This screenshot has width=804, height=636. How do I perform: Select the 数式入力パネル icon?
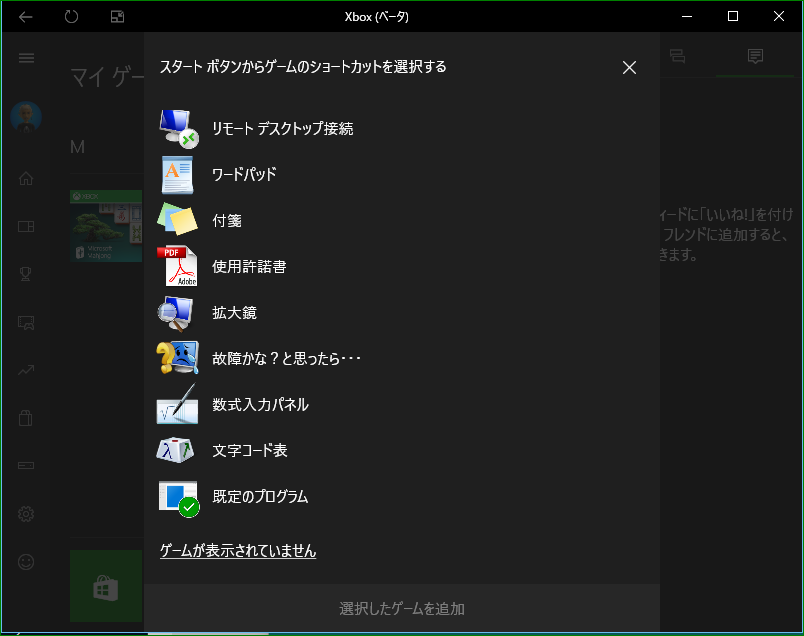tap(177, 404)
